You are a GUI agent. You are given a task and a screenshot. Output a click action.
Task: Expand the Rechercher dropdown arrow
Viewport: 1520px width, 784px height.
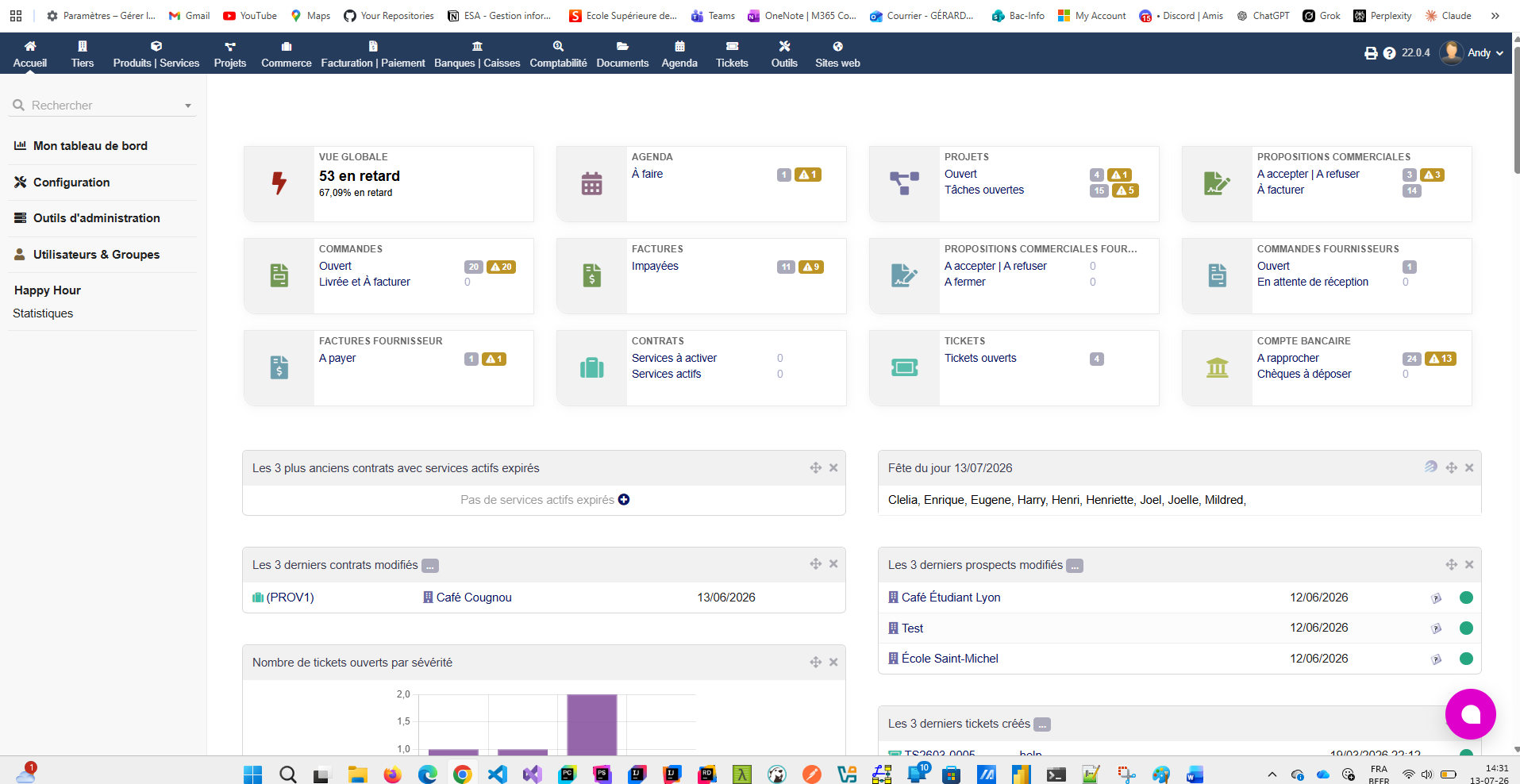(x=188, y=106)
